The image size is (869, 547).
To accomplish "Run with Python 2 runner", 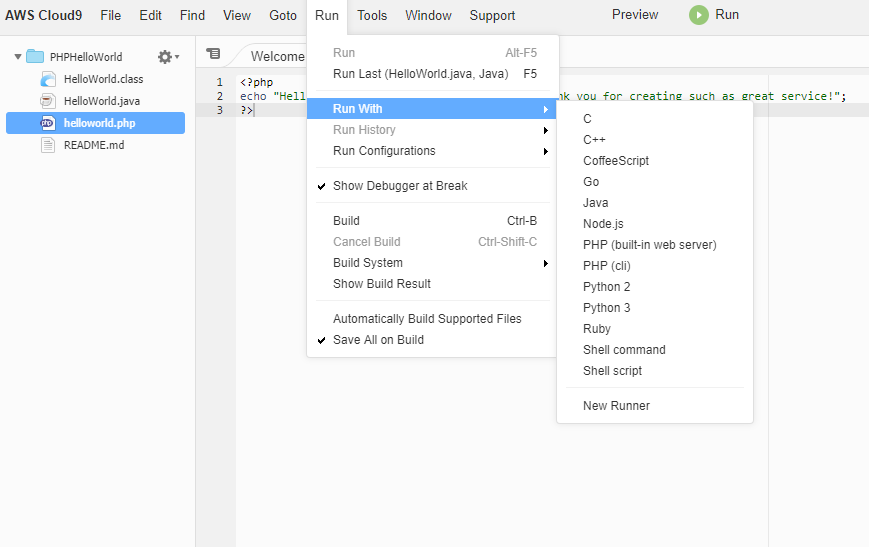I will 655,287.
